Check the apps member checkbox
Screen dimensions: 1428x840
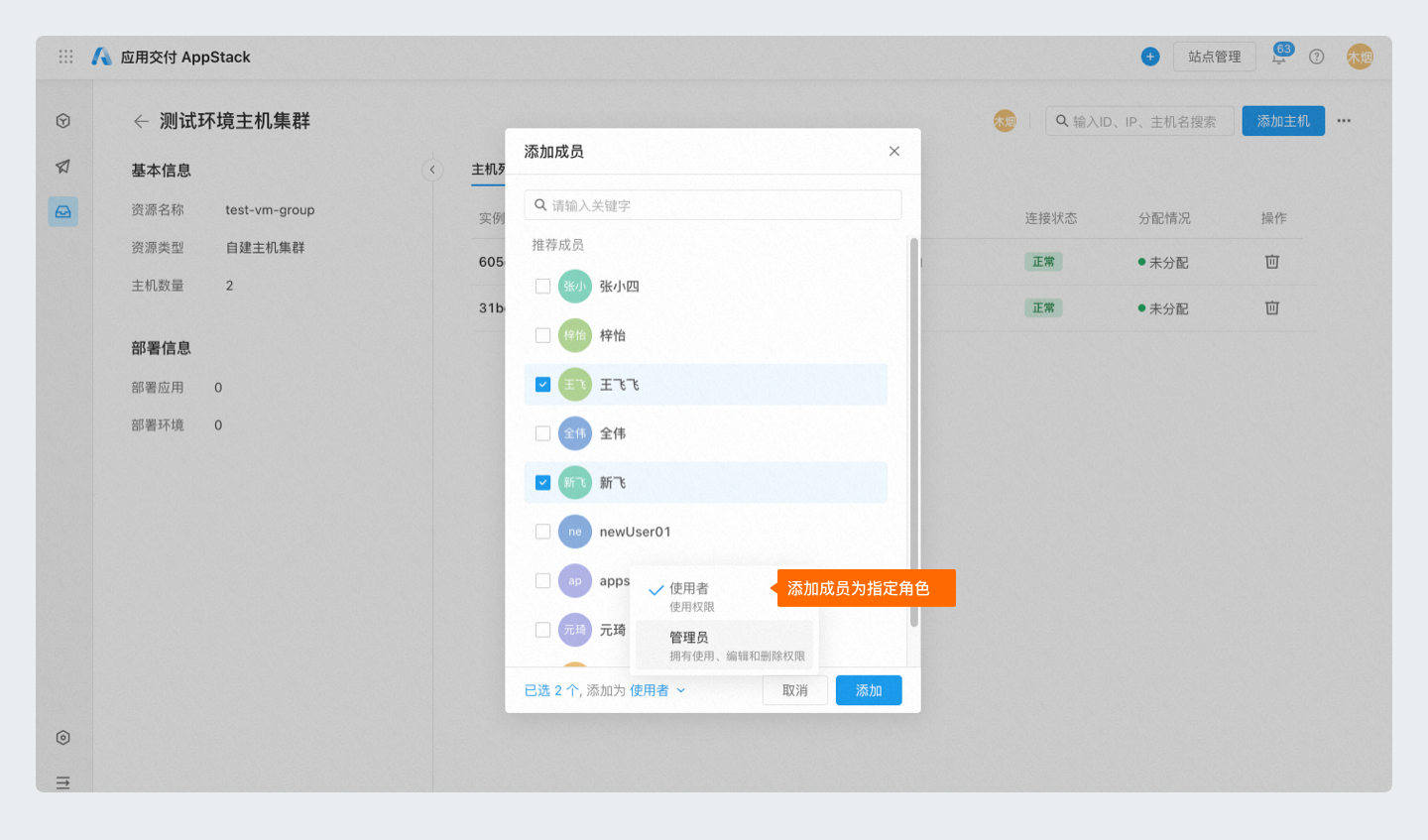click(x=542, y=581)
